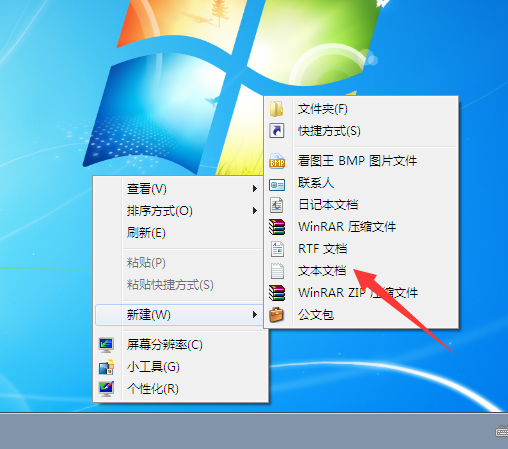Create a new 日记本文档
This screenshot has width=508, height=449.
point(361,205)
